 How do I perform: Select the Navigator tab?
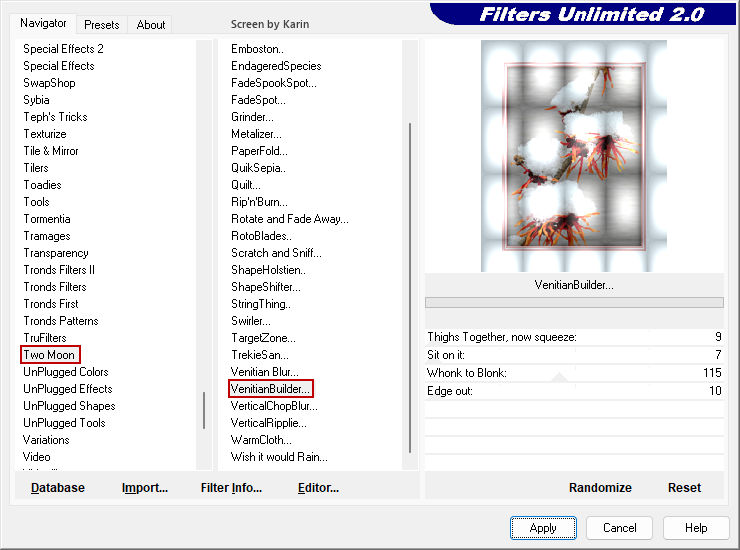pos(44,23)
